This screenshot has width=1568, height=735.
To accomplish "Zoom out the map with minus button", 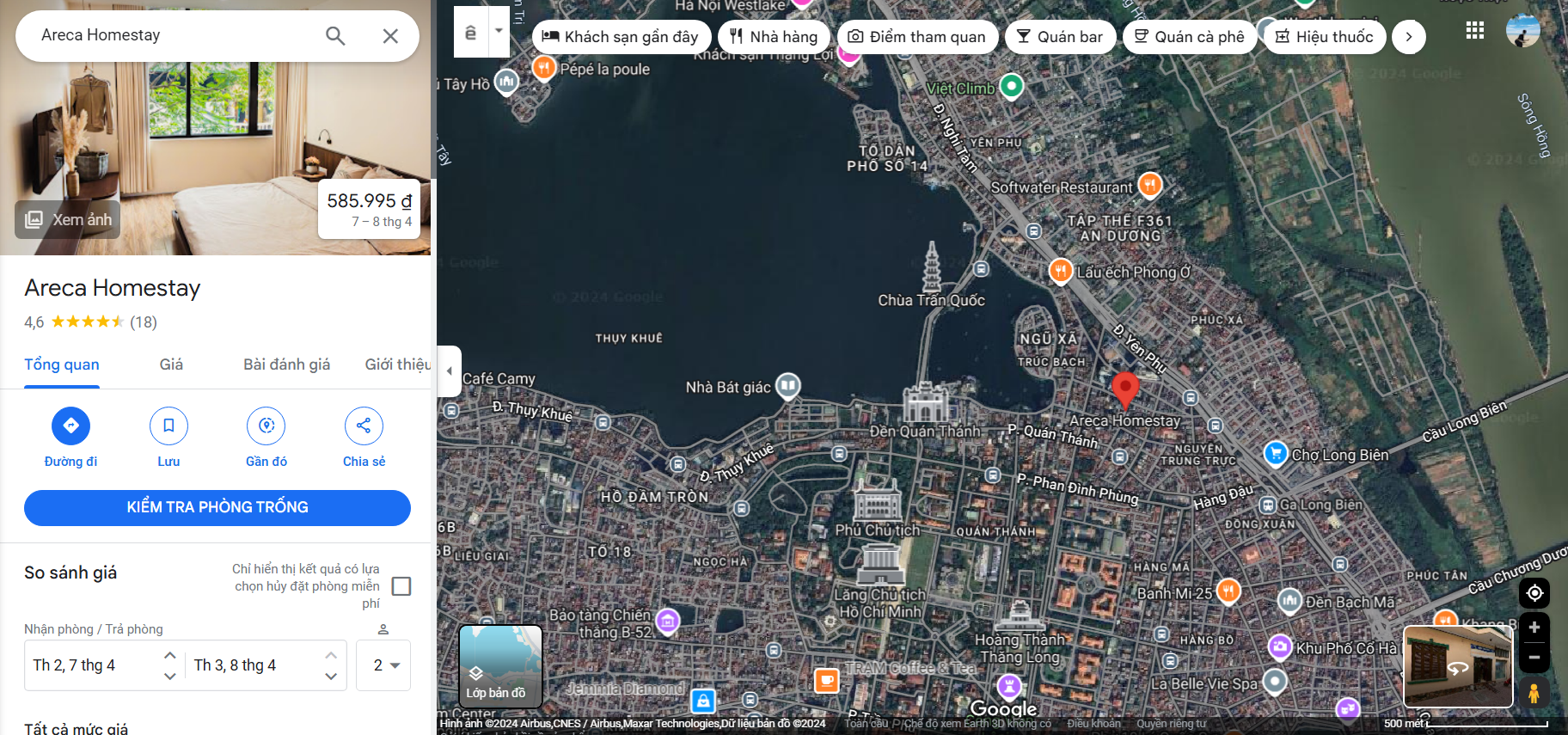I will pos(1534,658).
